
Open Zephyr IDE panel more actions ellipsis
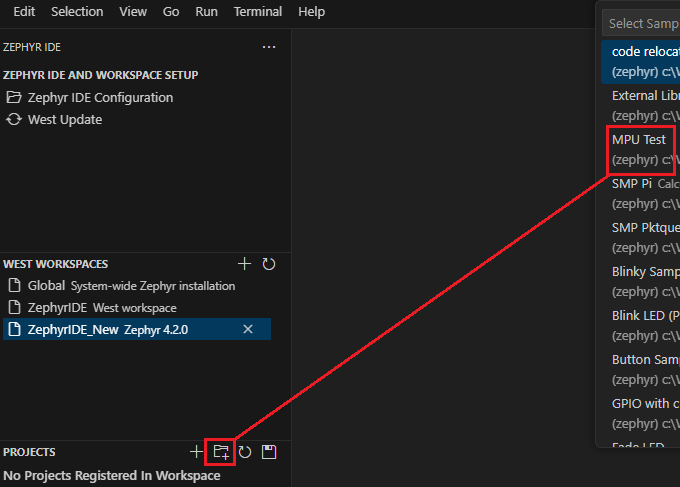[x=269, y=47]
